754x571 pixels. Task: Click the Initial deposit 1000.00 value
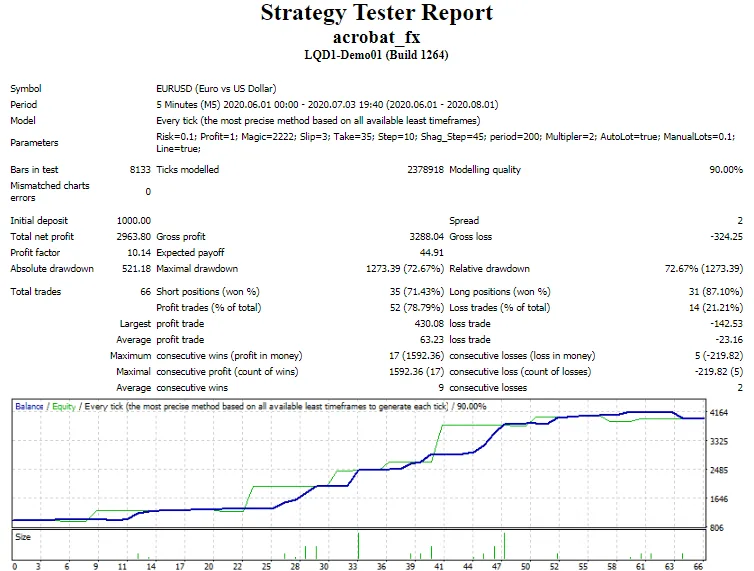click(134, 220)
